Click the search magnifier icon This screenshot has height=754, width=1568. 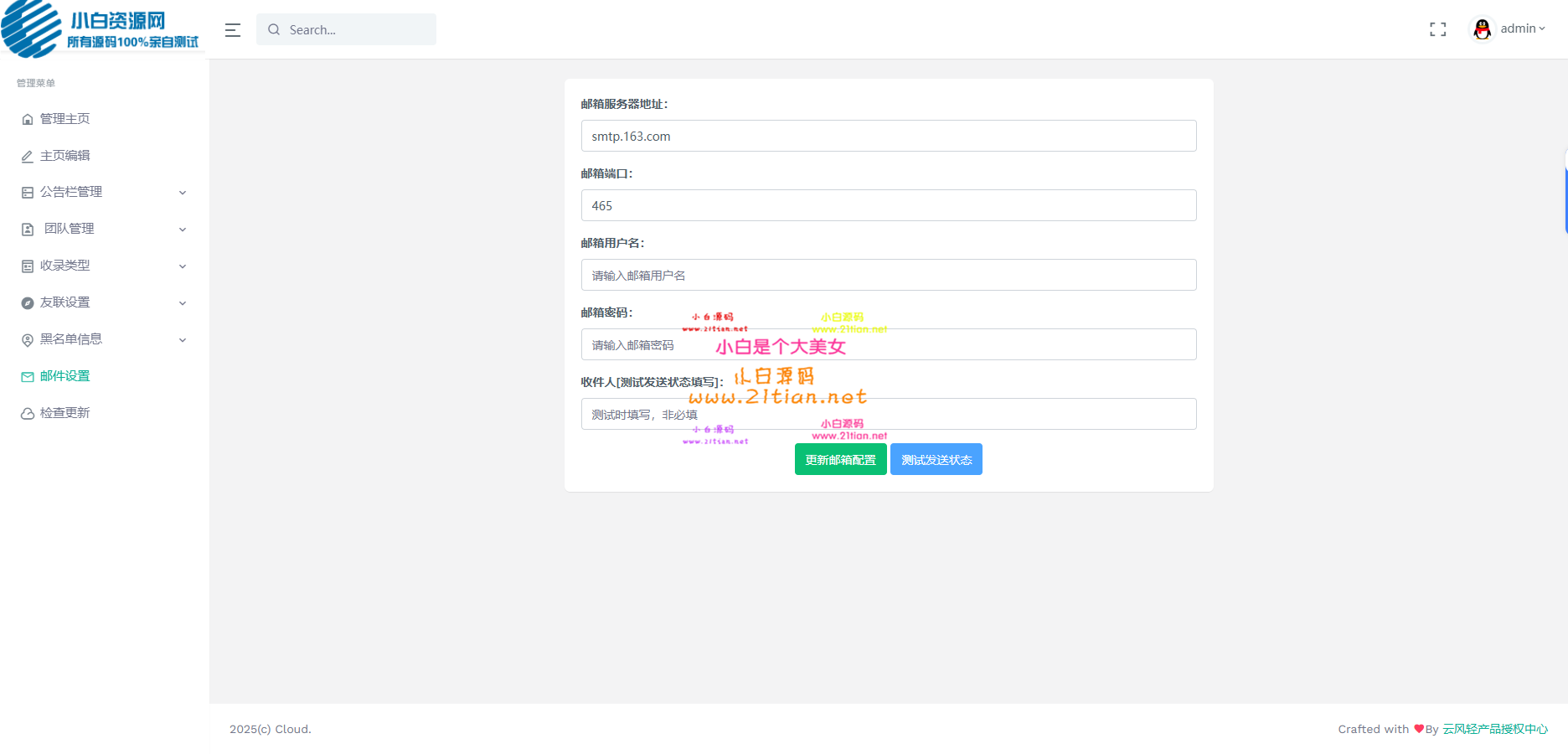[274, 29]
